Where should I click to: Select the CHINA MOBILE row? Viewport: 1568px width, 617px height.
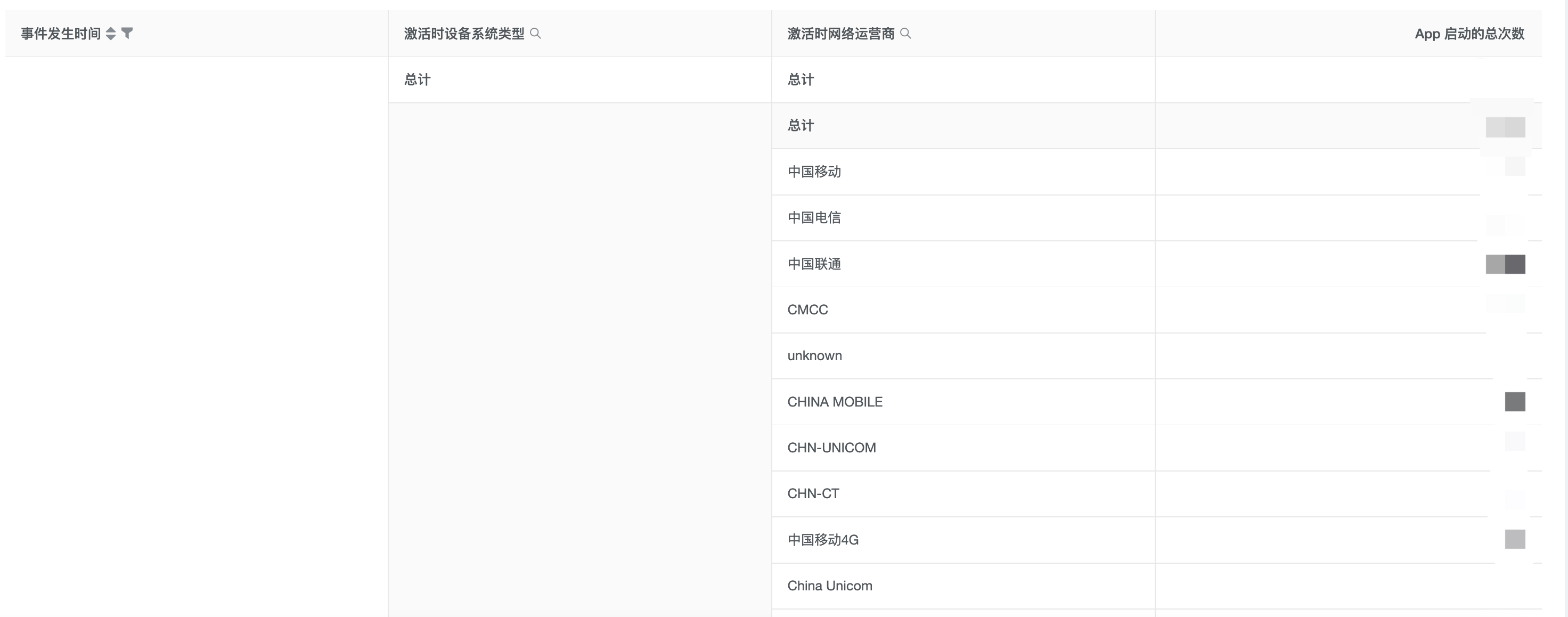(x=835, y=402)
